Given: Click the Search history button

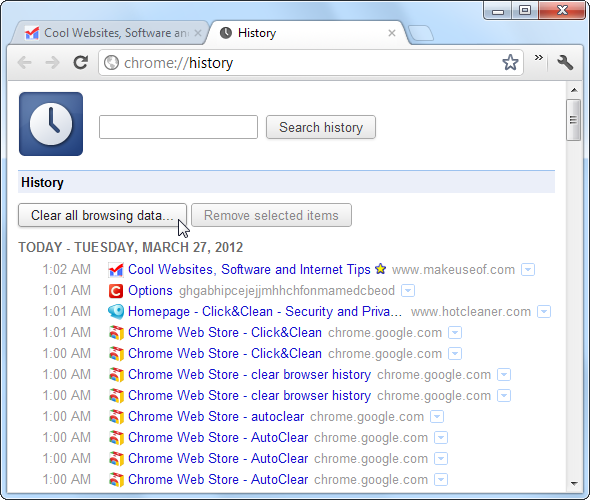Looking at the screenshot, I should [321, 127].
